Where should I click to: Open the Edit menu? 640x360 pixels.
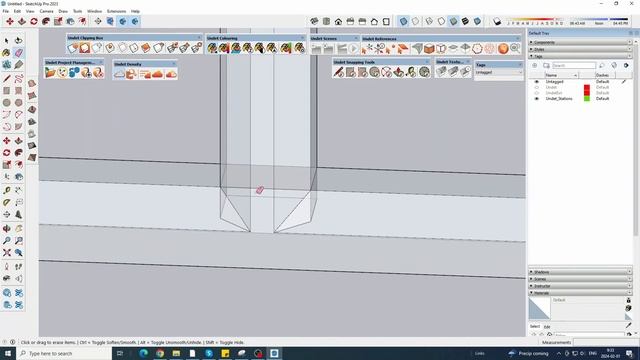(17, 11)
